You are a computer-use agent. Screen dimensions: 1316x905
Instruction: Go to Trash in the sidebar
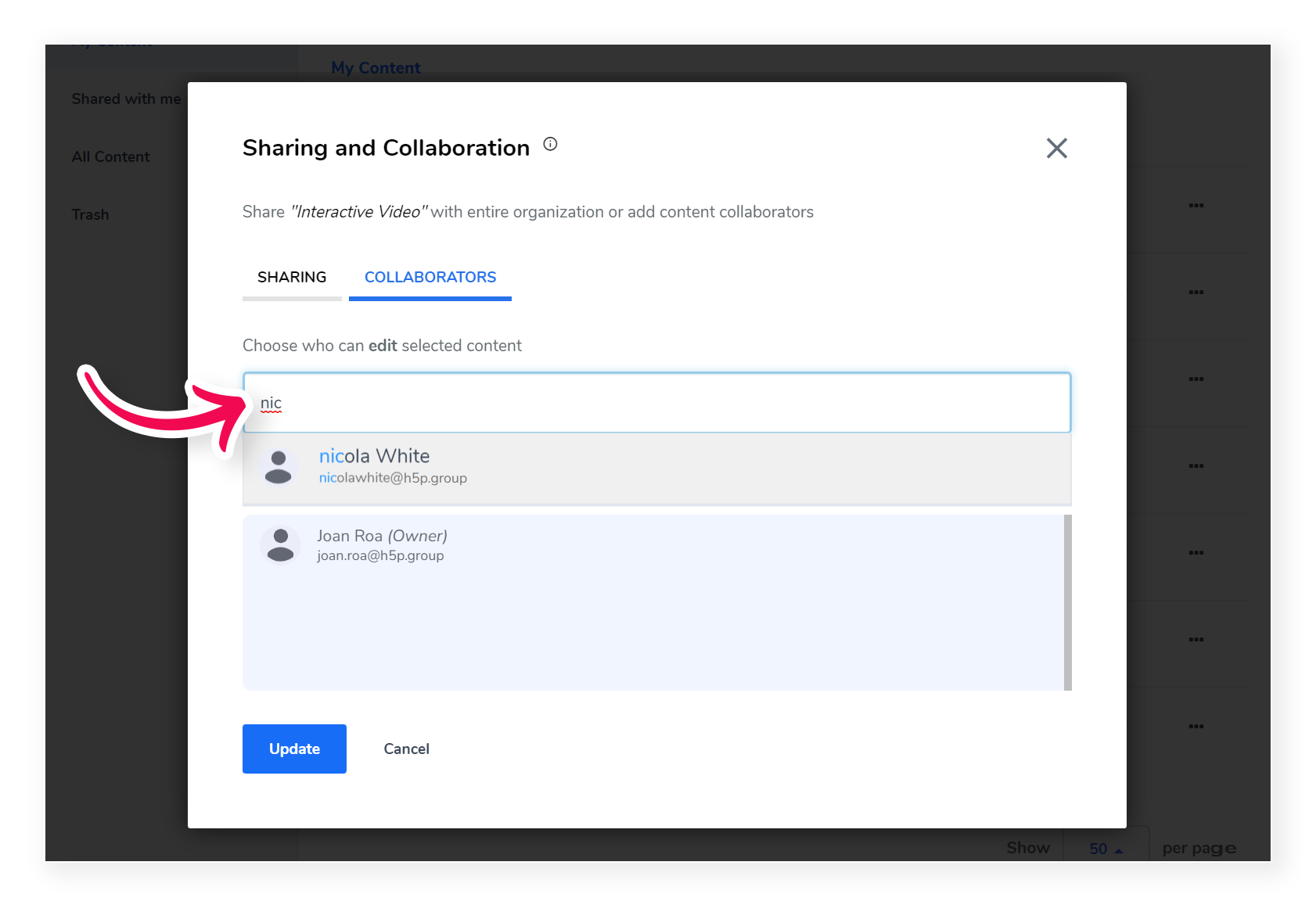(x=90, y=214)
